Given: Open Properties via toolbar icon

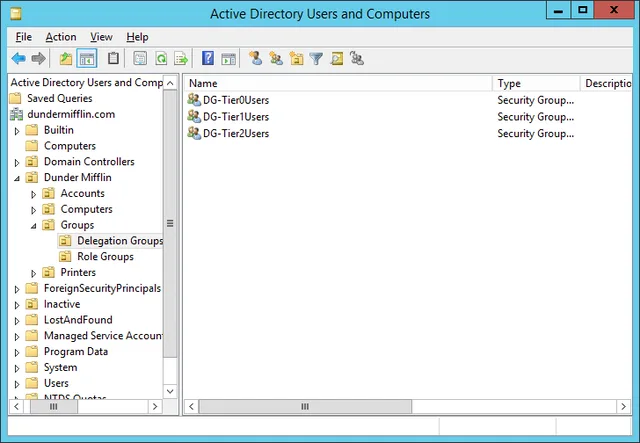Looking at the screenshot, I should click(140, 59).
